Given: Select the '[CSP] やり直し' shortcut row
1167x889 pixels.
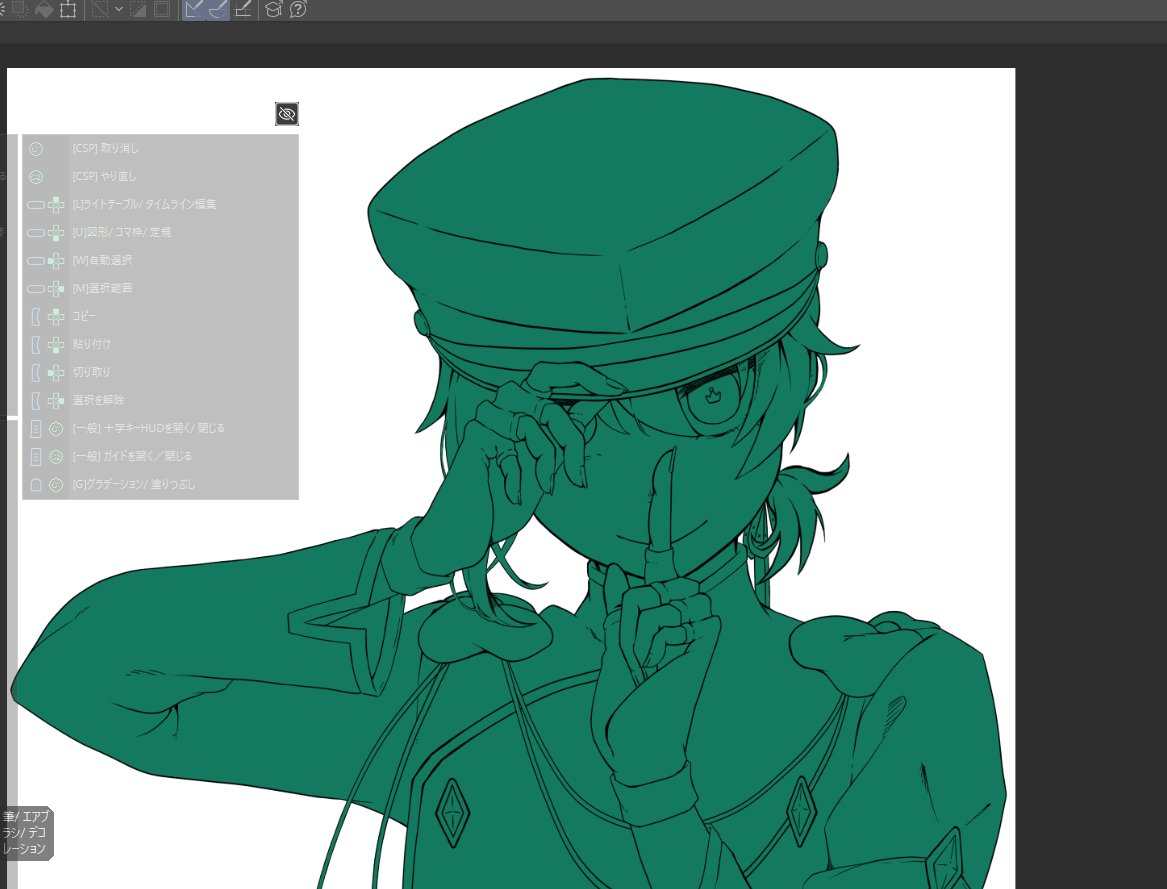Looking at the screenshot, I should point(161,176).
